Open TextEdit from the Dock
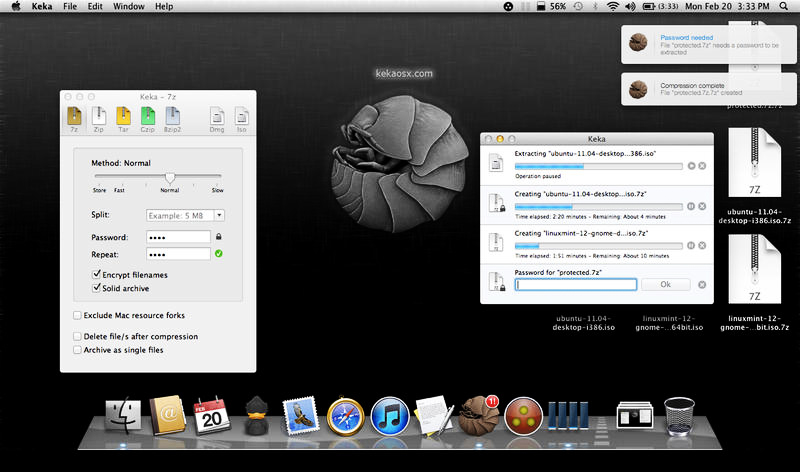 click(x=434, y=416)
